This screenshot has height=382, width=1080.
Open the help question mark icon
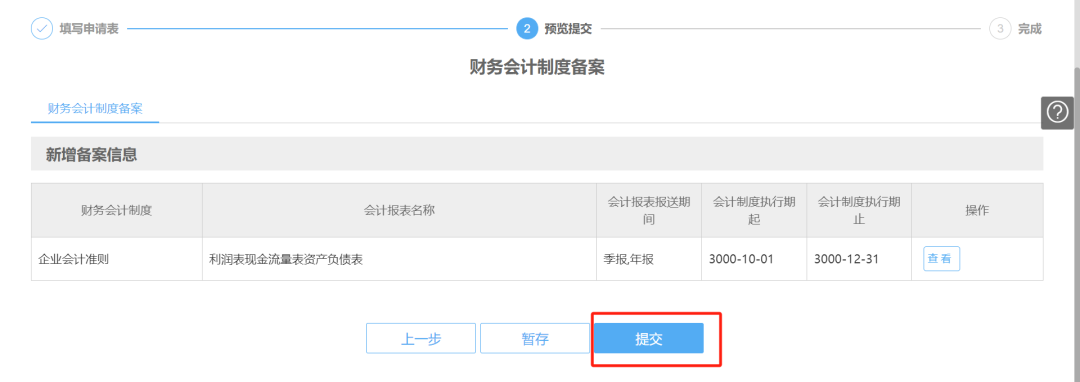coord(1057,112)
